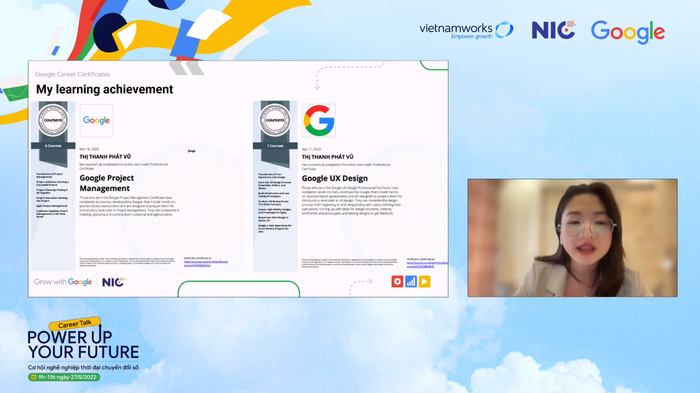Viewport: 700px width, 393px height.
Task: Open the UX Design certificate verify link
Action: (x=427, y=264)
